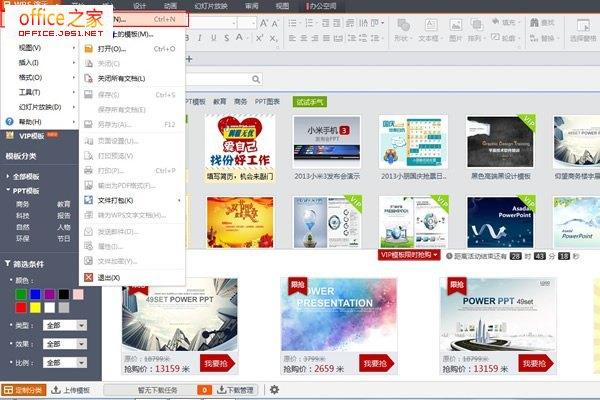The height and width of the screenshot is (400, 600).
Task: Open the font name dropdown in ribbon
Action: point(234,23)
